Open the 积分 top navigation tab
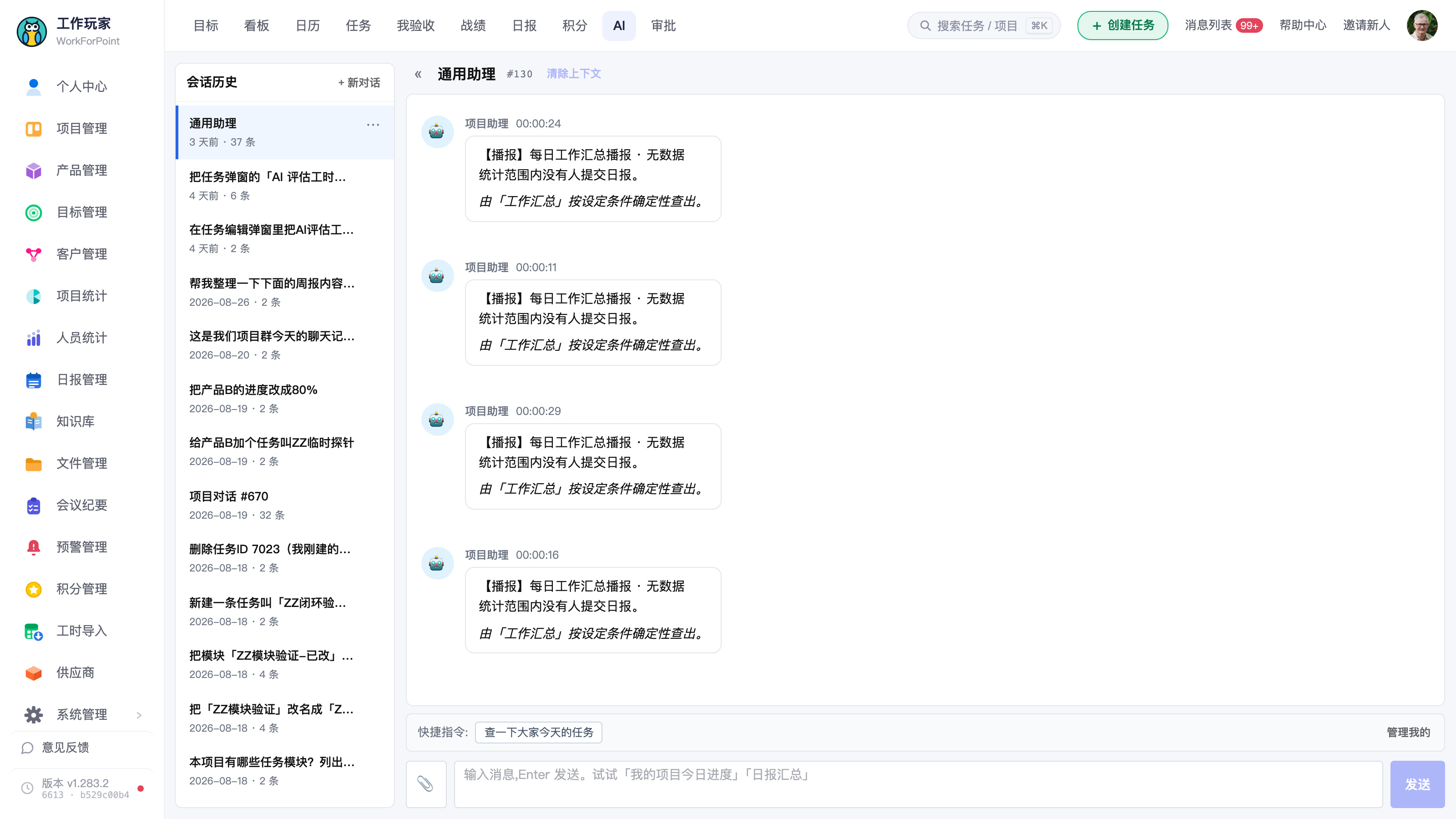The width and height of the screenshot is (1456, 819). click(575, 25)
